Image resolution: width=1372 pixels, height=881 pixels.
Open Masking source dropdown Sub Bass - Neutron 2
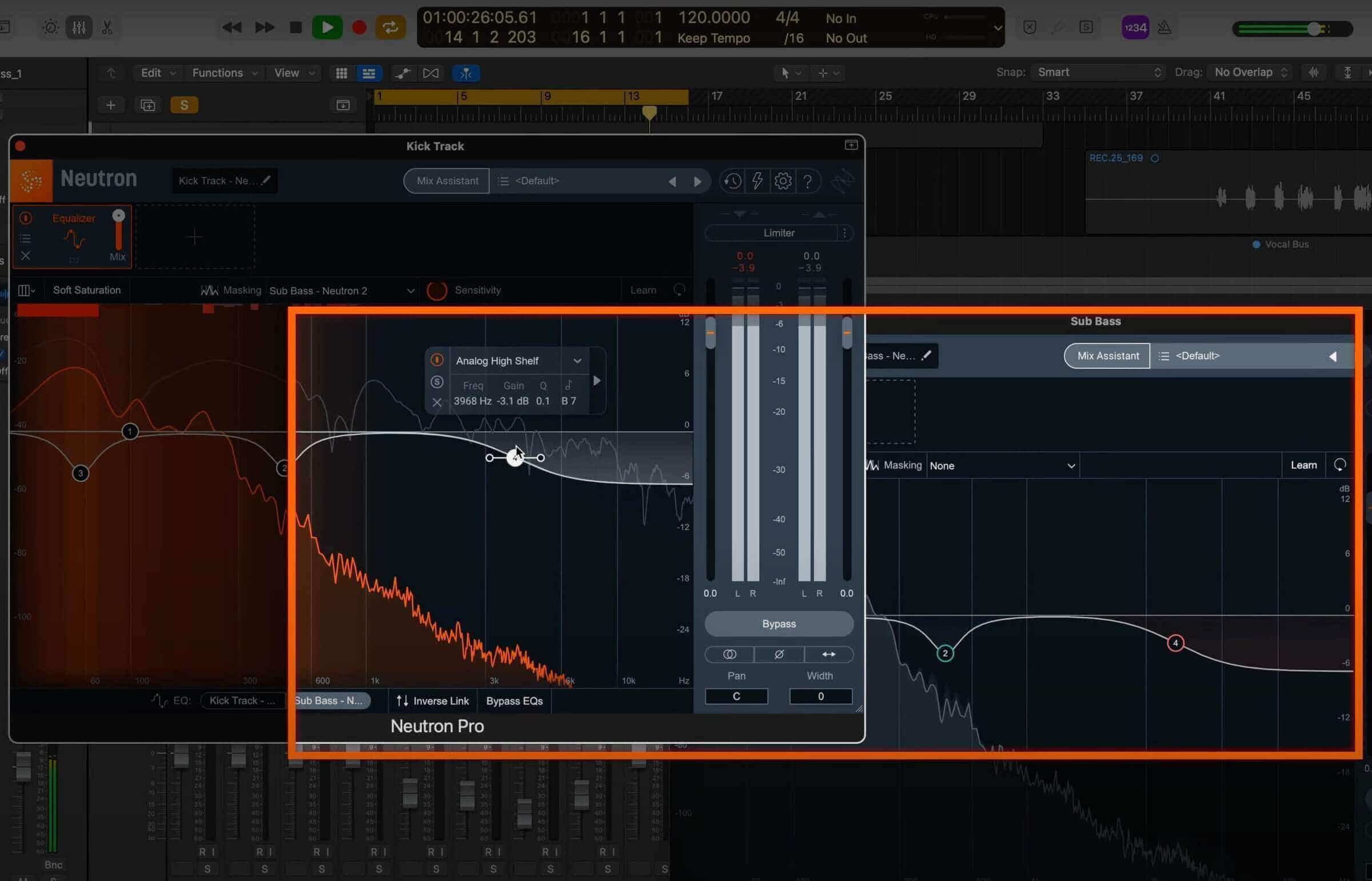pyautogui.click(x=341, y=290)
